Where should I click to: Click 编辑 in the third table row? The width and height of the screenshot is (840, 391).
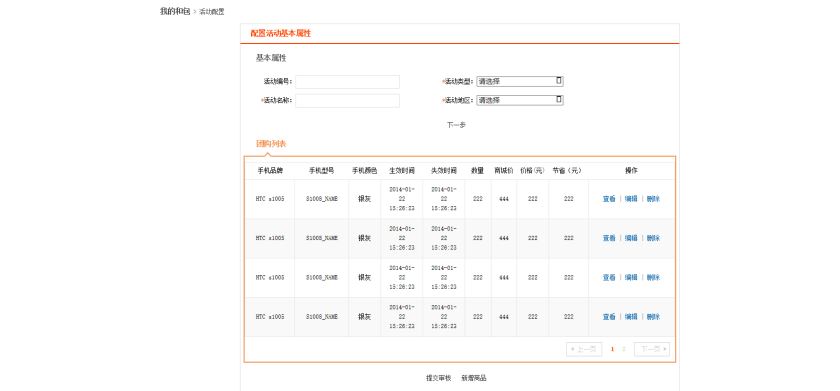click(631, 277)
